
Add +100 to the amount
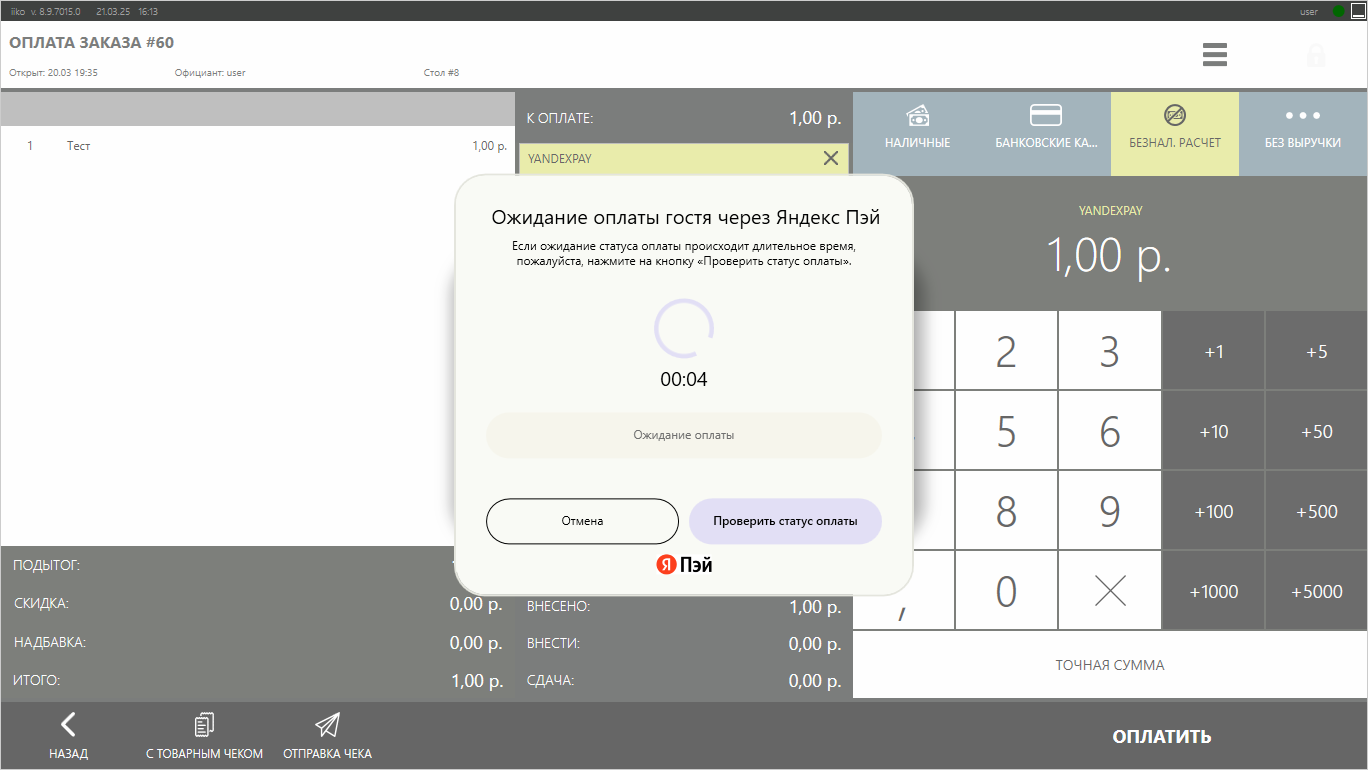1214,511
